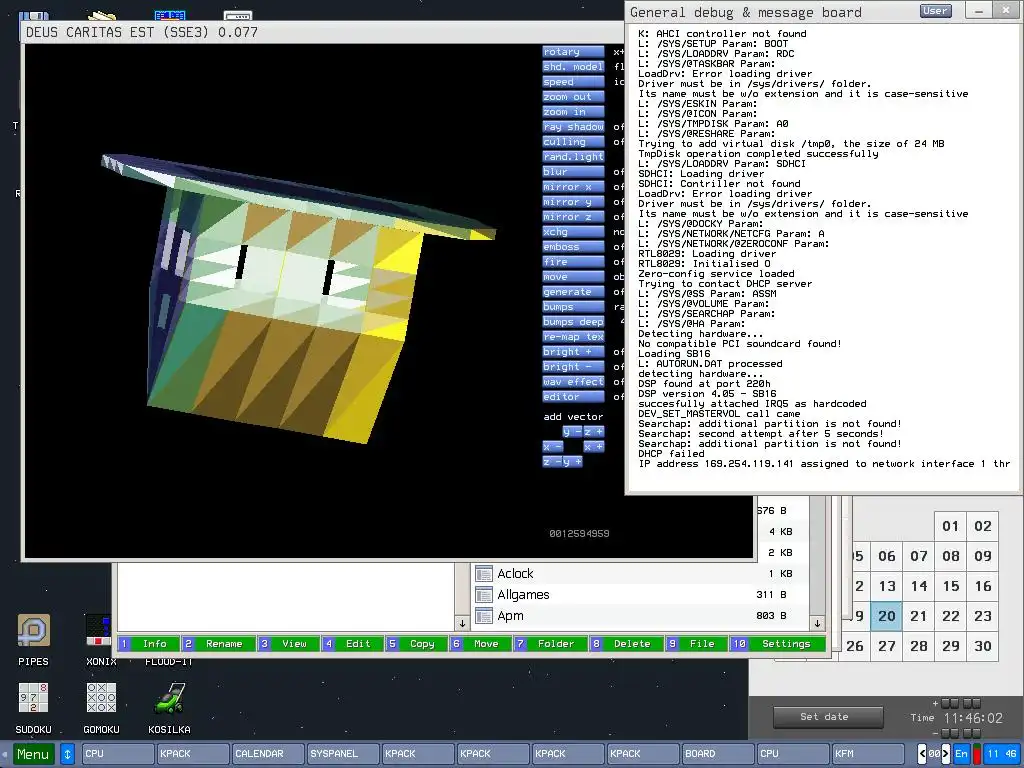Switch to the CALENDAR taskbar item
Screen dimensions: 1024x768
tap(268, 754)
